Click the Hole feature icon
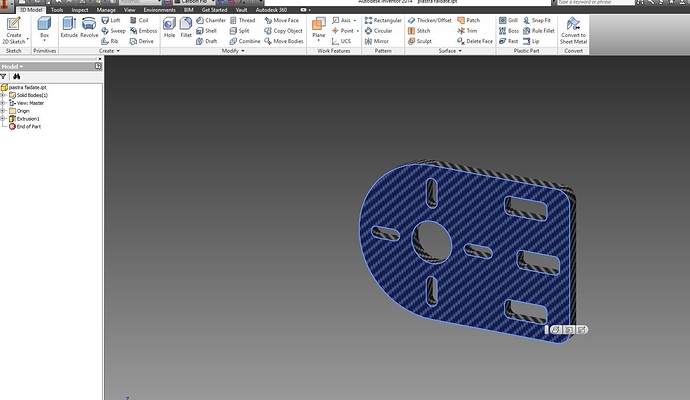Screen dimensions: 690x400 pos(169,26)
